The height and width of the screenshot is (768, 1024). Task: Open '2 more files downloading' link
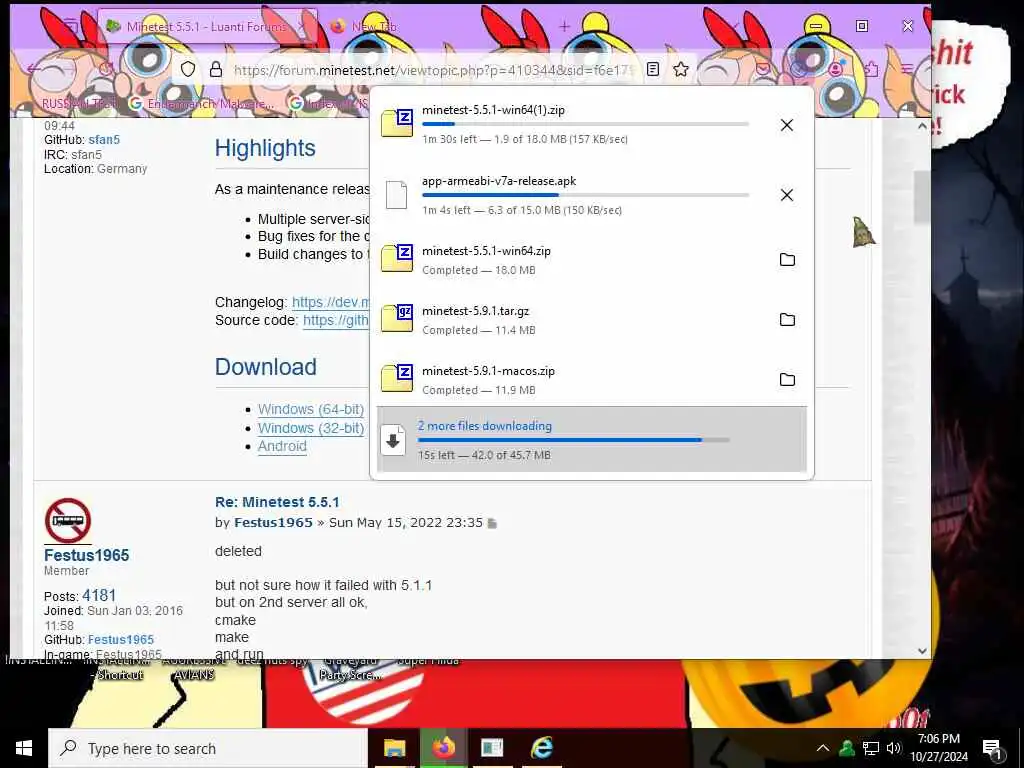(485, 426)
